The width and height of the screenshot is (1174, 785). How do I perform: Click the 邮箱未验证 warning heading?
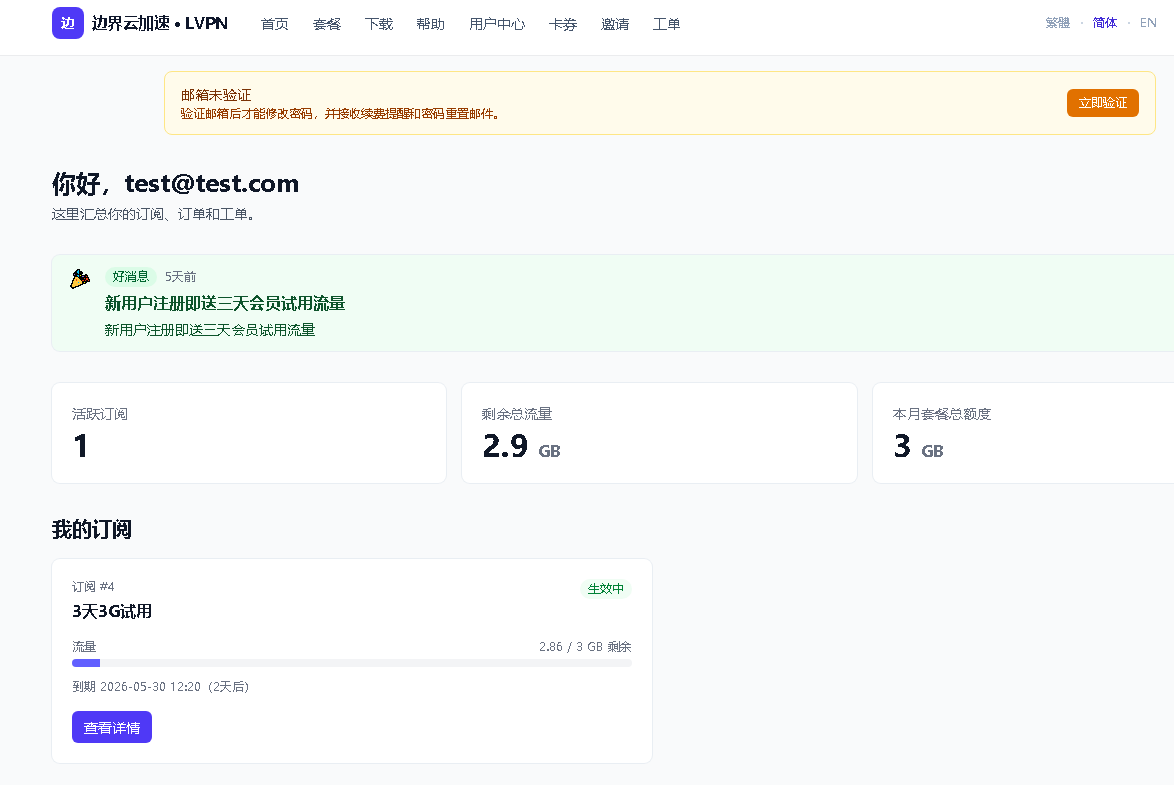coord(216,95)
